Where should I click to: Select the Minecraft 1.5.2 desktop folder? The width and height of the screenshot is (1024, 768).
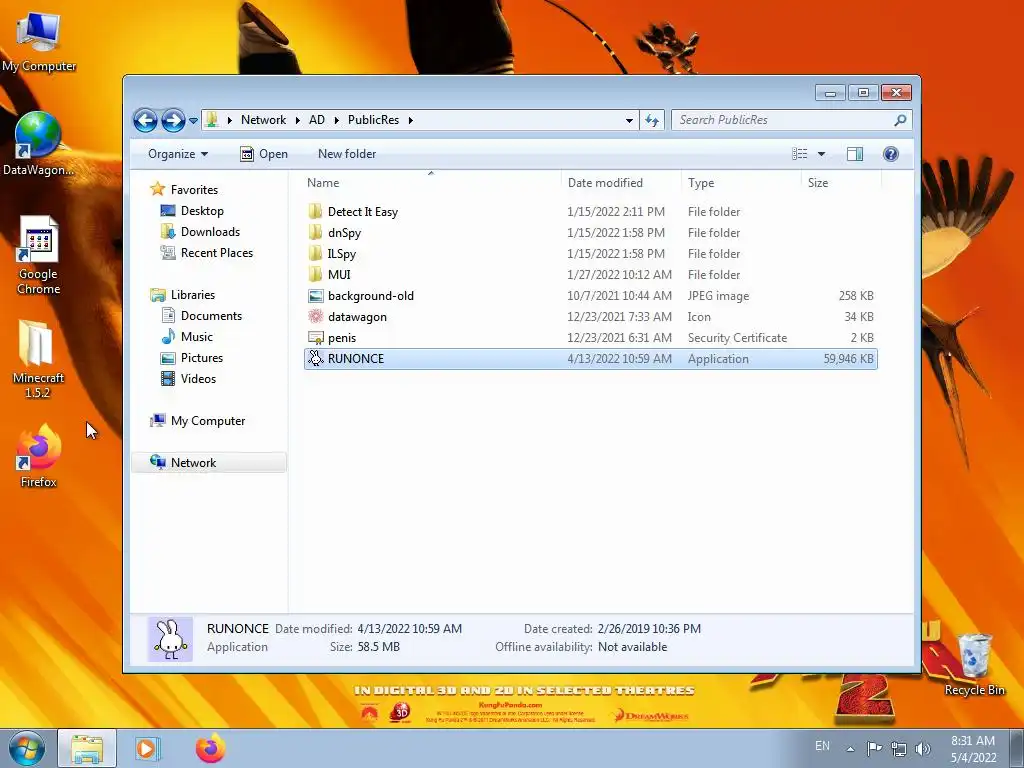(x=38, y=359)
